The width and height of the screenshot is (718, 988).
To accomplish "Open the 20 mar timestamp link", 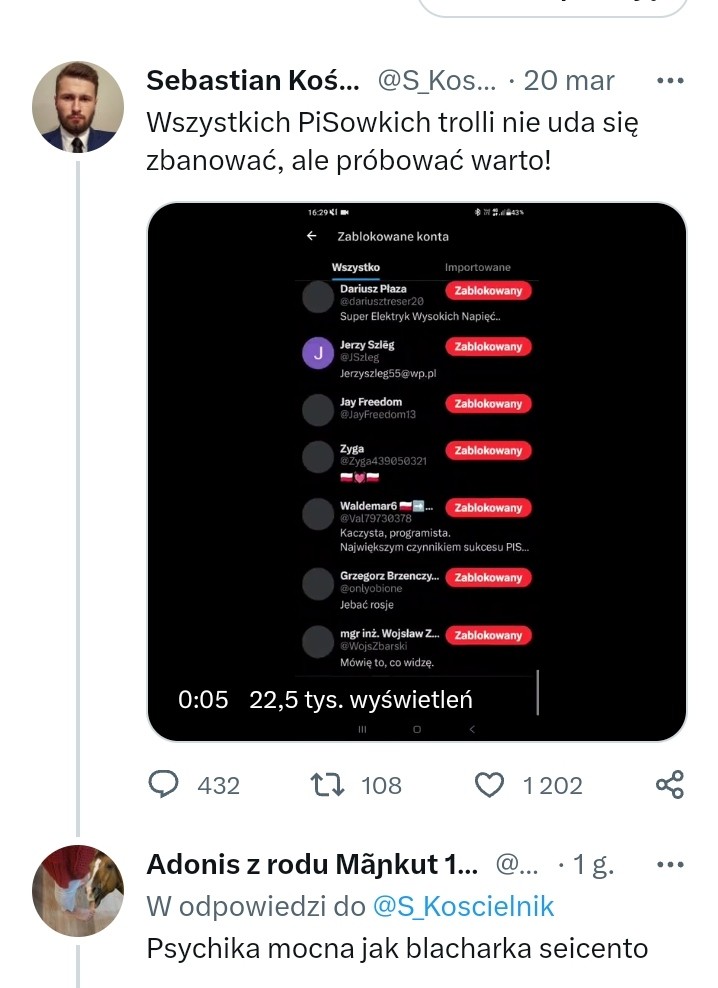I will pyautogui.click(x=569, y=81).
